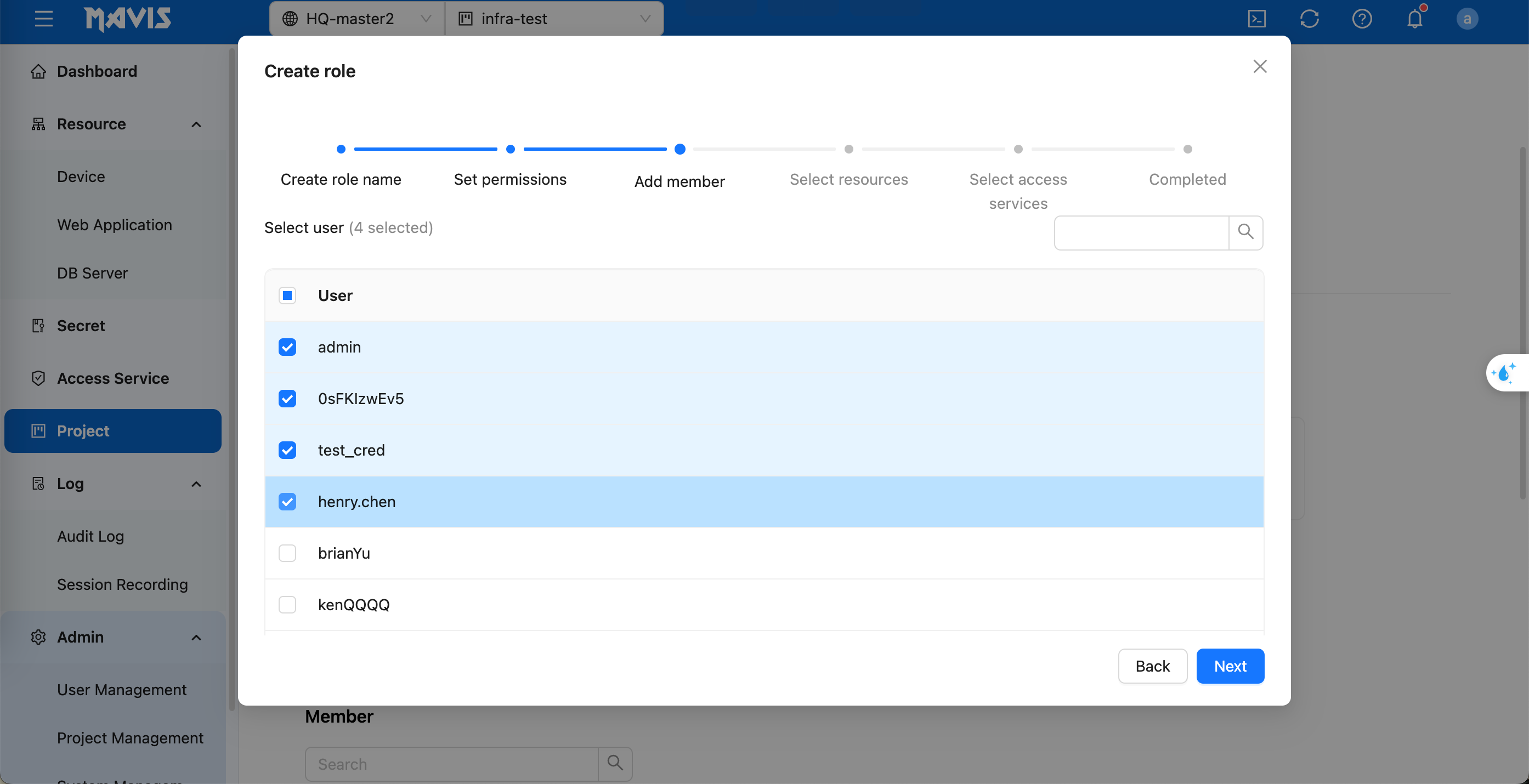The image size is (1529, 784).
Task: Focus the Select user search field
Action: 1141,232
